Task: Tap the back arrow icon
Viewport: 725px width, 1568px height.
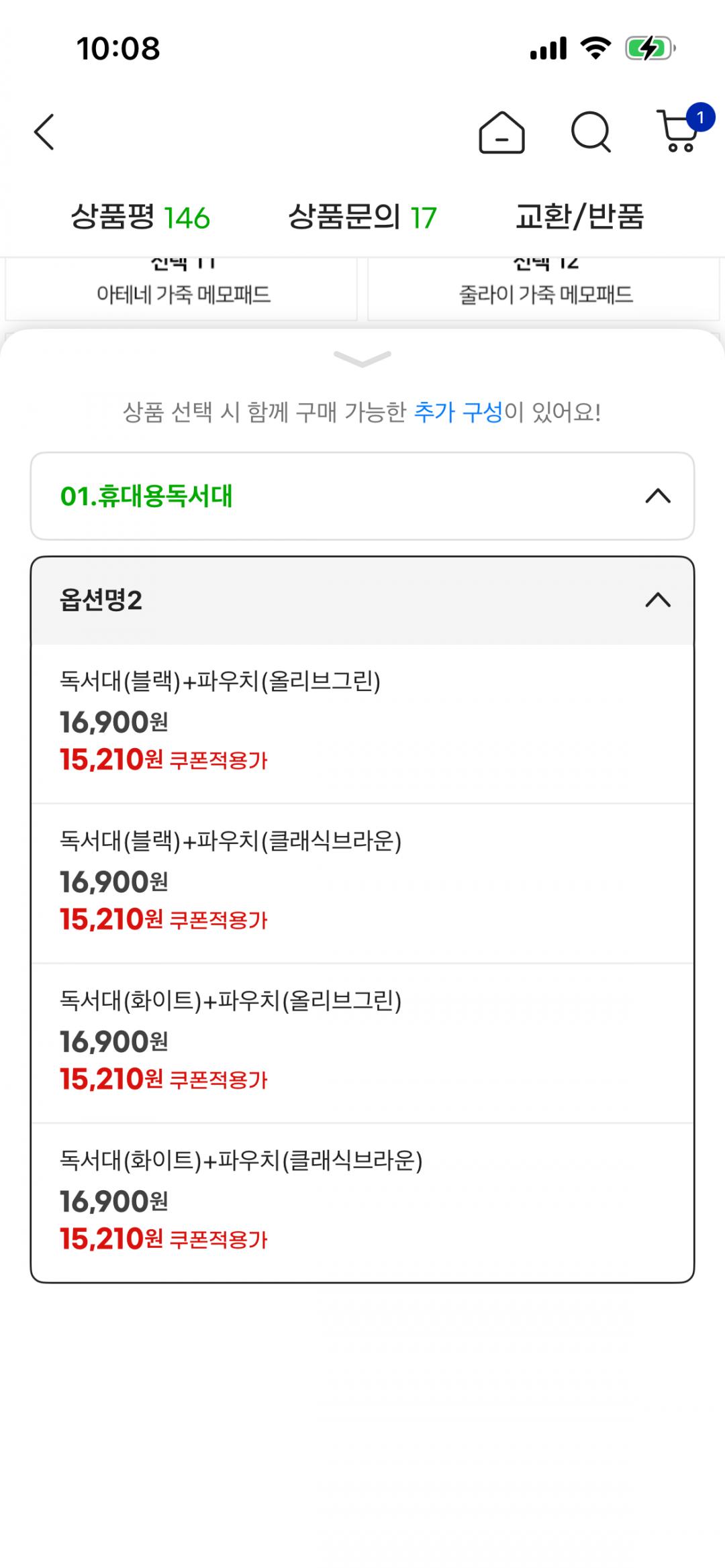Action: 44,132
